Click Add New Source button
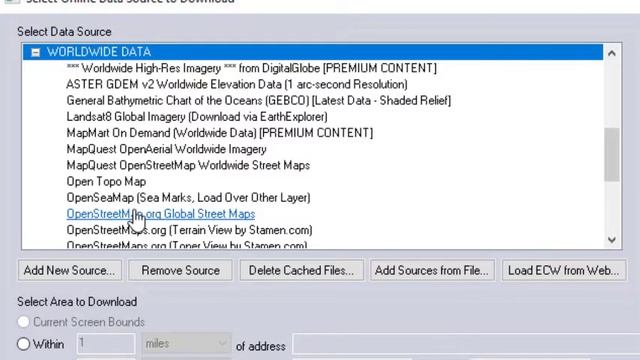Viewport: 640px width, 360px height. click(70, 270)
